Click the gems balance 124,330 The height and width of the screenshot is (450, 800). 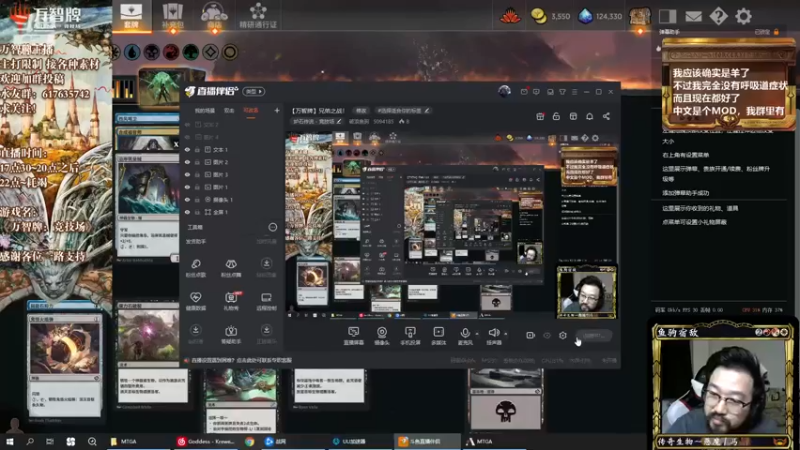pyautogui.click(x=600, y=16)
